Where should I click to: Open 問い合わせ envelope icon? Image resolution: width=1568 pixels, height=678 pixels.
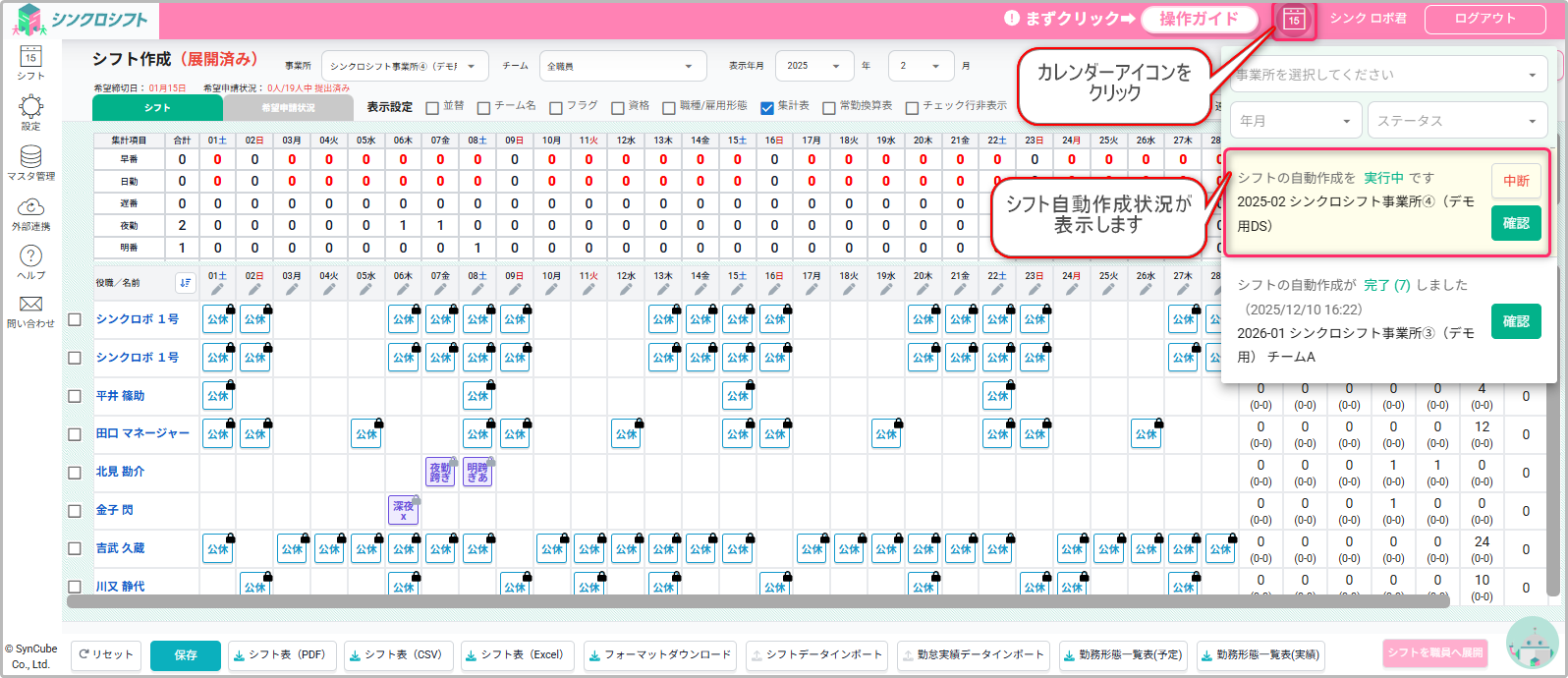[x=30, y=305]
